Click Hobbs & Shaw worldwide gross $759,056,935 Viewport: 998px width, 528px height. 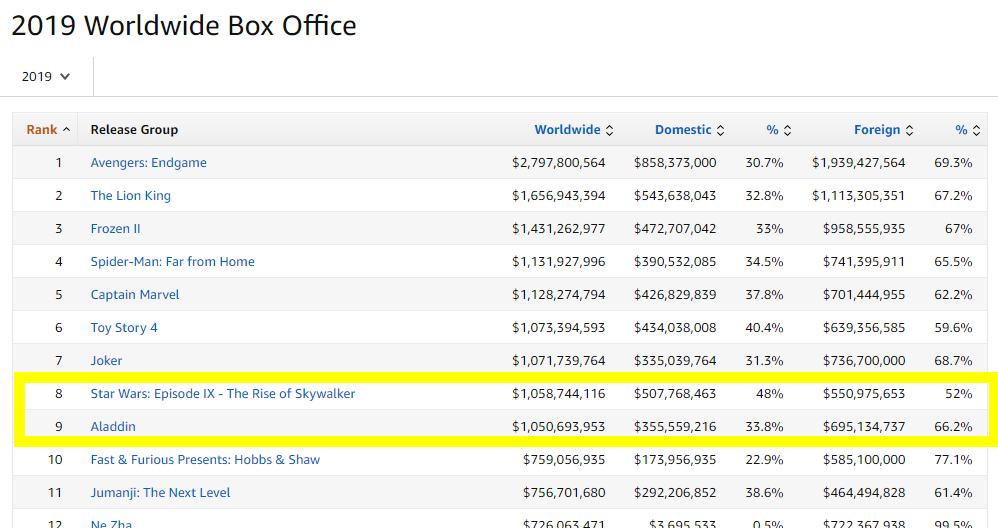click(x=564, y=460)
